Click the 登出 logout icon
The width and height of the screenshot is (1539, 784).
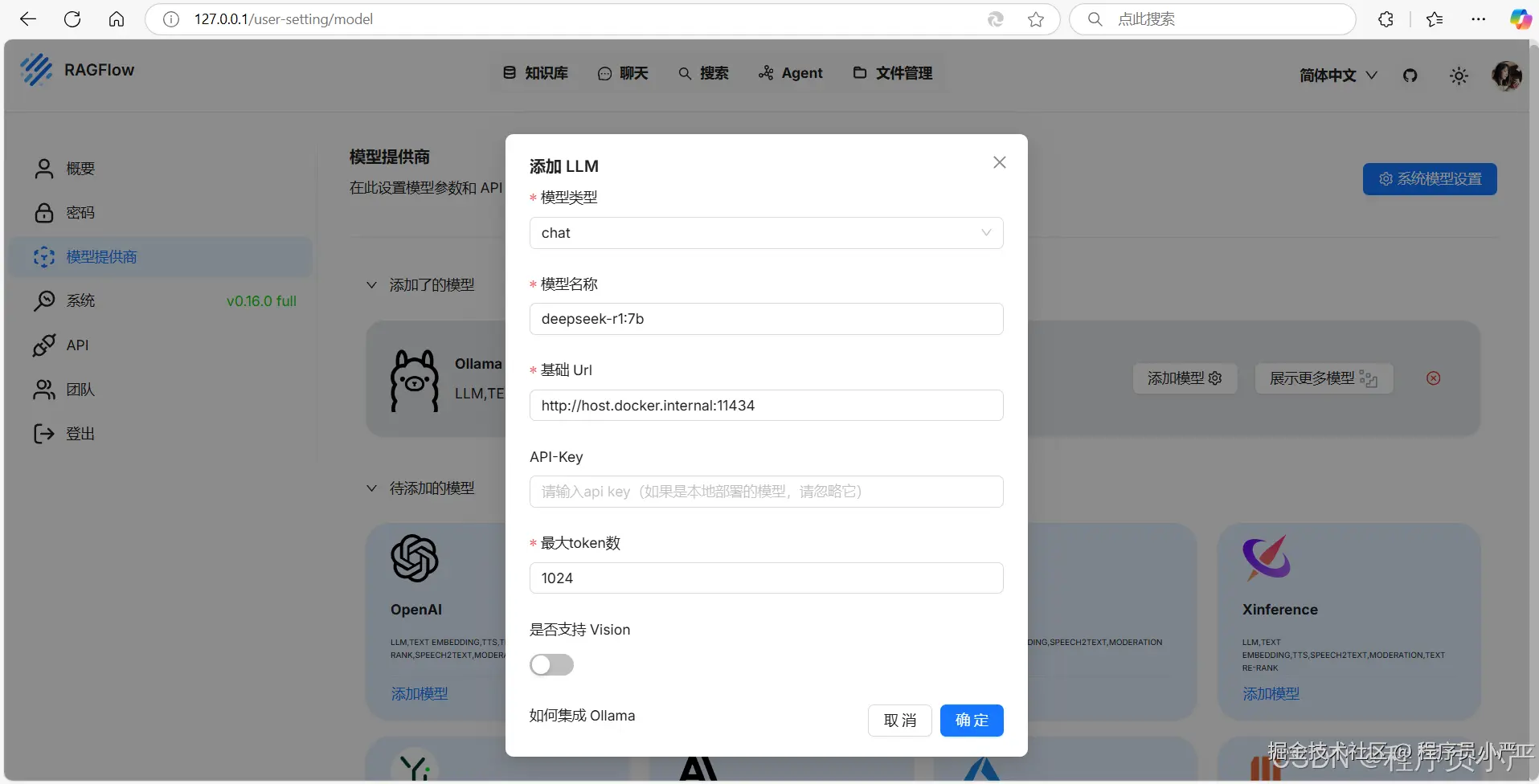[44, 434]
